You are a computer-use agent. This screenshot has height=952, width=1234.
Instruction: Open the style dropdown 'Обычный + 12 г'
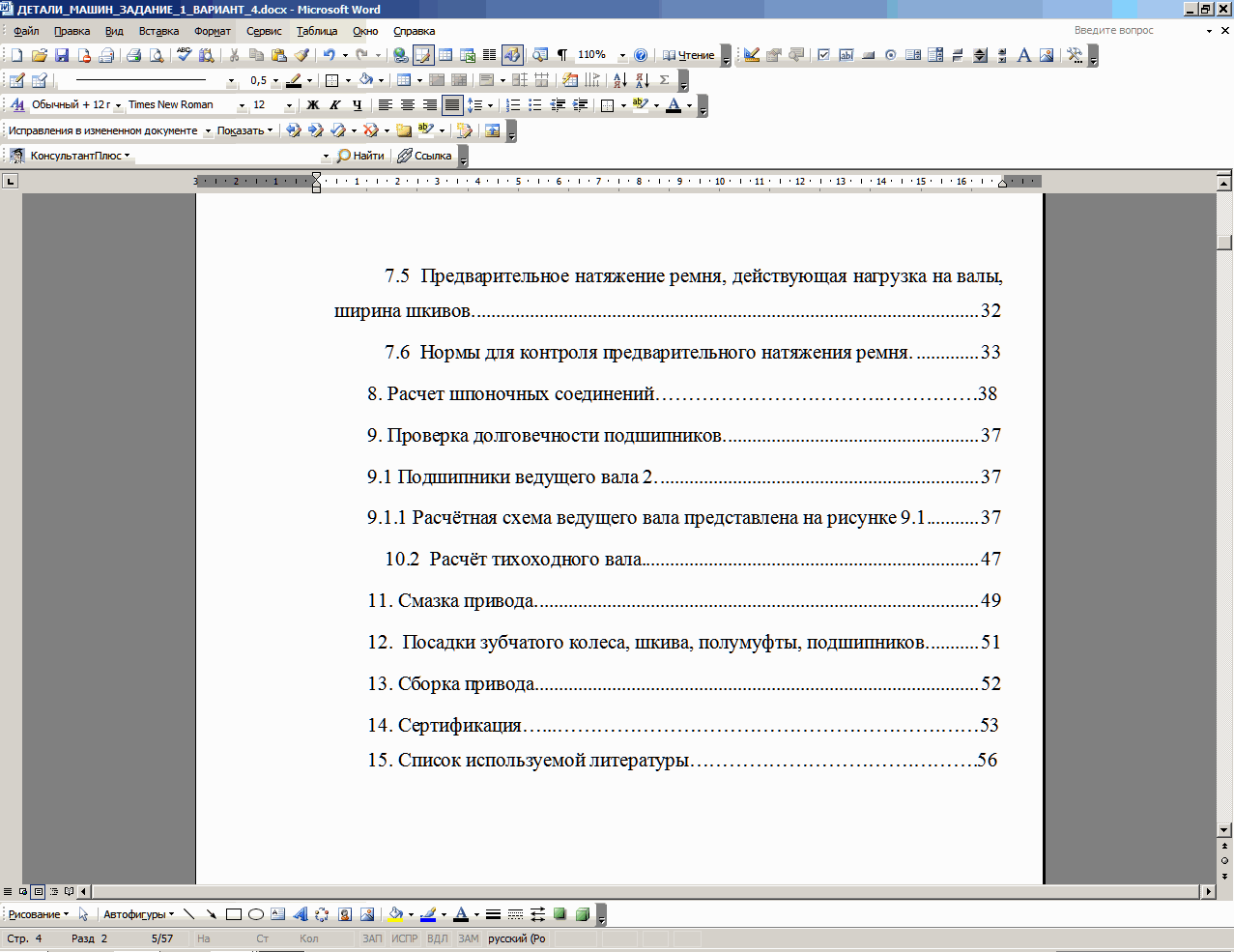(x=118, y=105)
